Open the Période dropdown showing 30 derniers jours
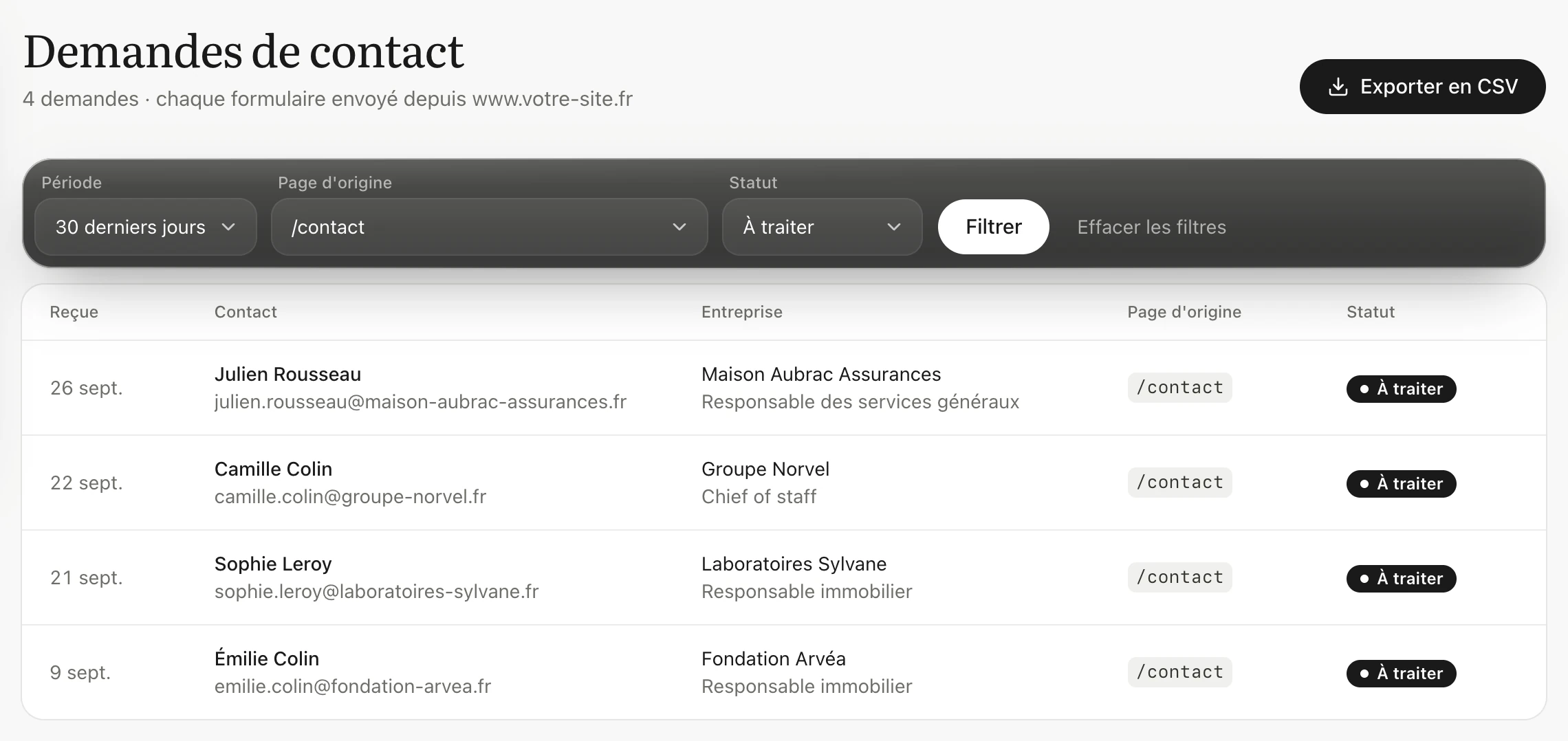 point(146,227)
